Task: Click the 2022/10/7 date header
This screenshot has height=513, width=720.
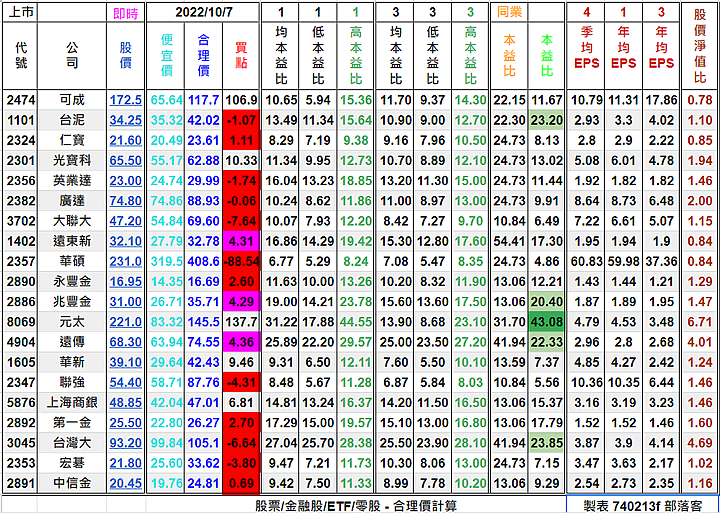Action: (203, 12)
